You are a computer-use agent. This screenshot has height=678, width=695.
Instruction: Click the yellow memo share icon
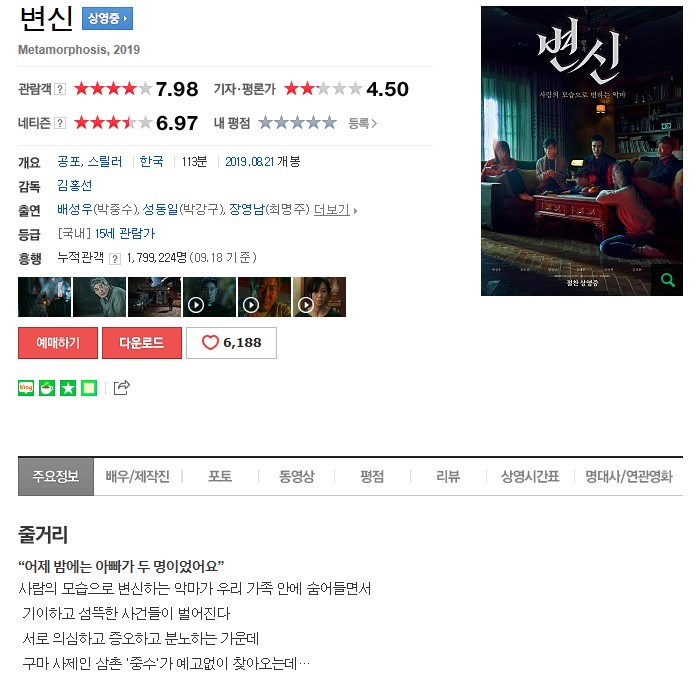89,388
